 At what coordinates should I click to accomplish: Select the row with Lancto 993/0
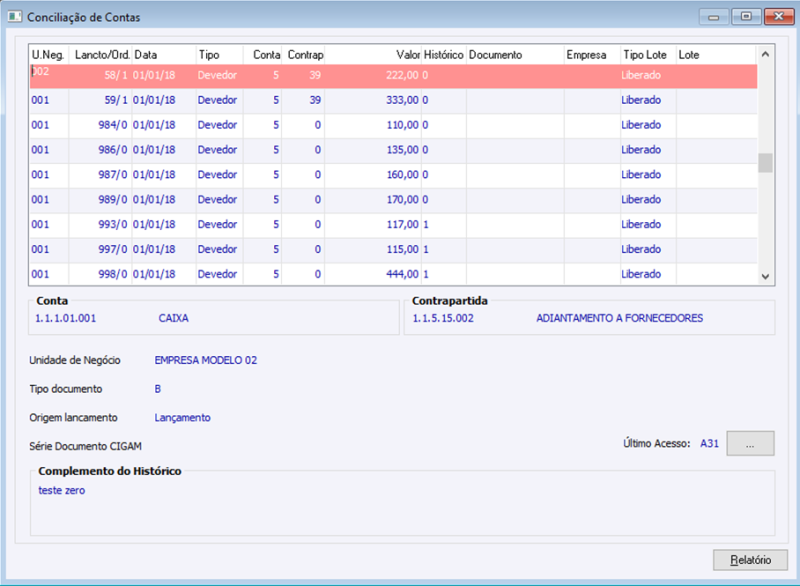393,224
